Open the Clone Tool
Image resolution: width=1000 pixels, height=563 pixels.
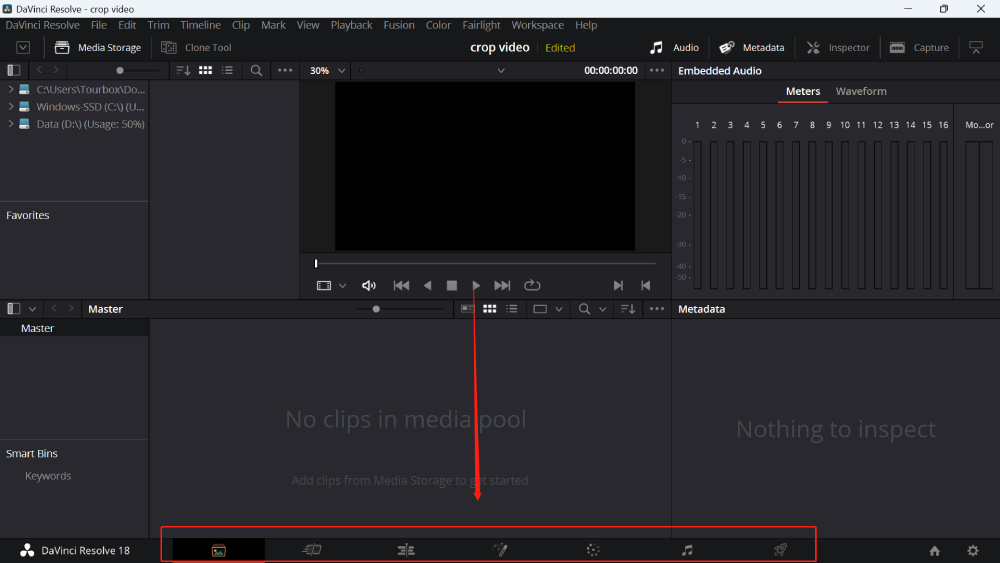coord(196,47)
